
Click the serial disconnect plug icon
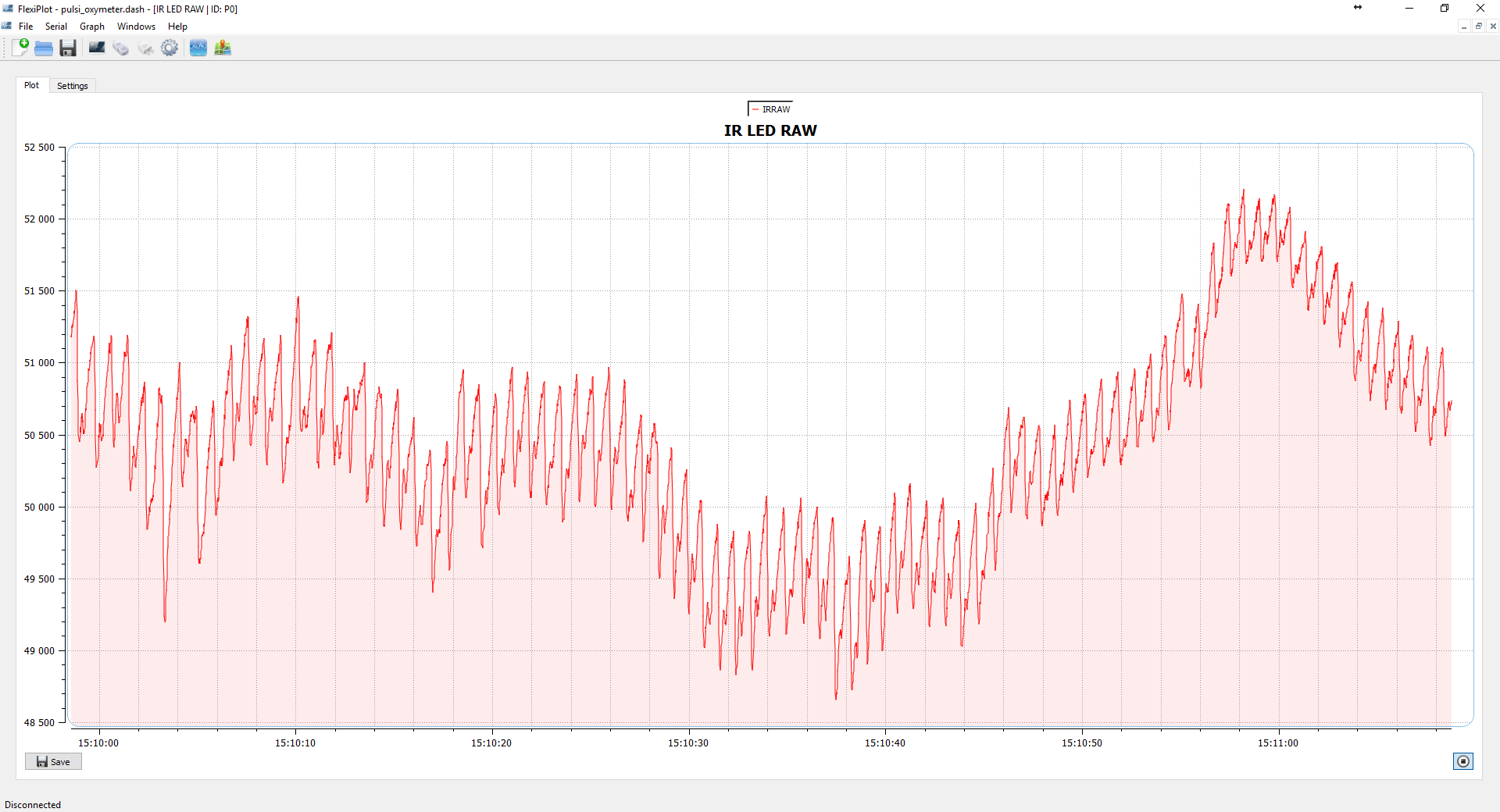tap(145, 48)
